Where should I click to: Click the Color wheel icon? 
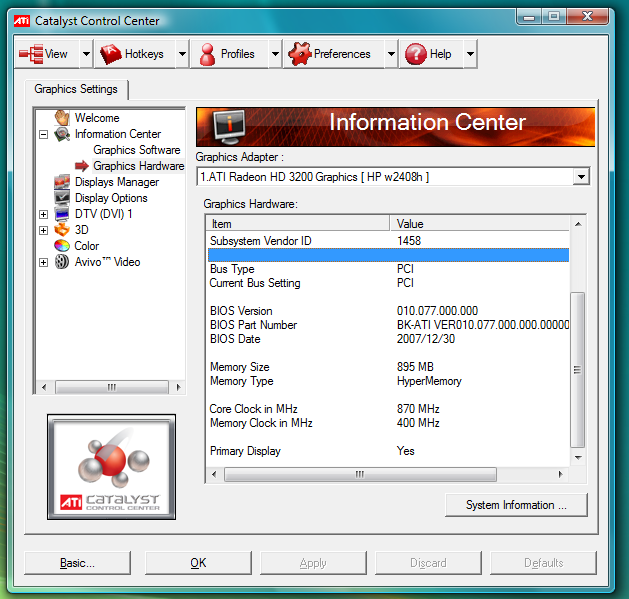62,246
